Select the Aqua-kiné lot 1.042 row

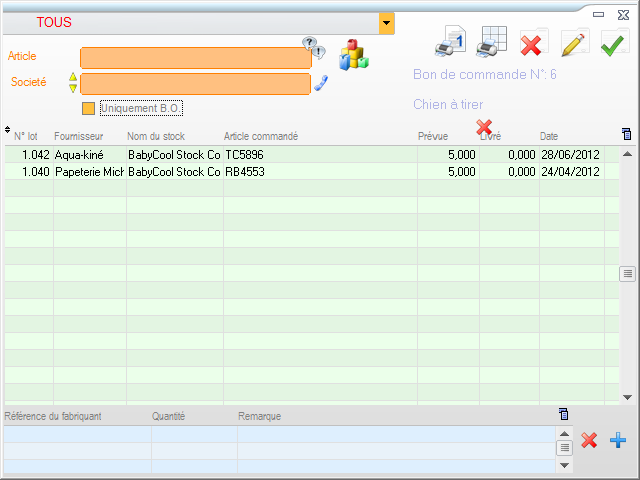point(200,155)
